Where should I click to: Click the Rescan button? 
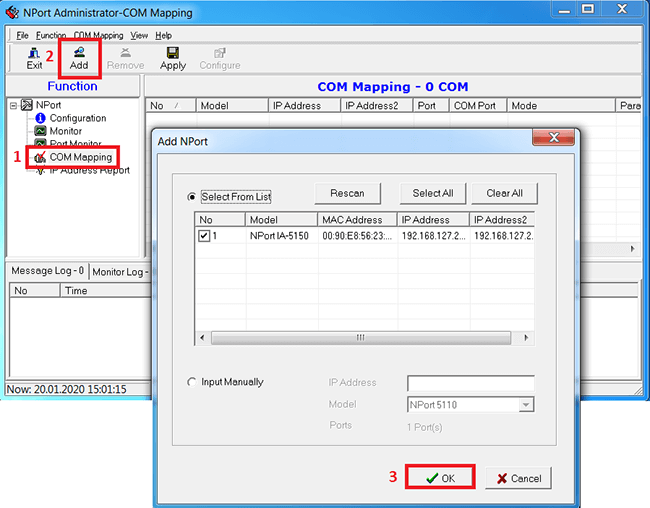(x=347, y=193)
